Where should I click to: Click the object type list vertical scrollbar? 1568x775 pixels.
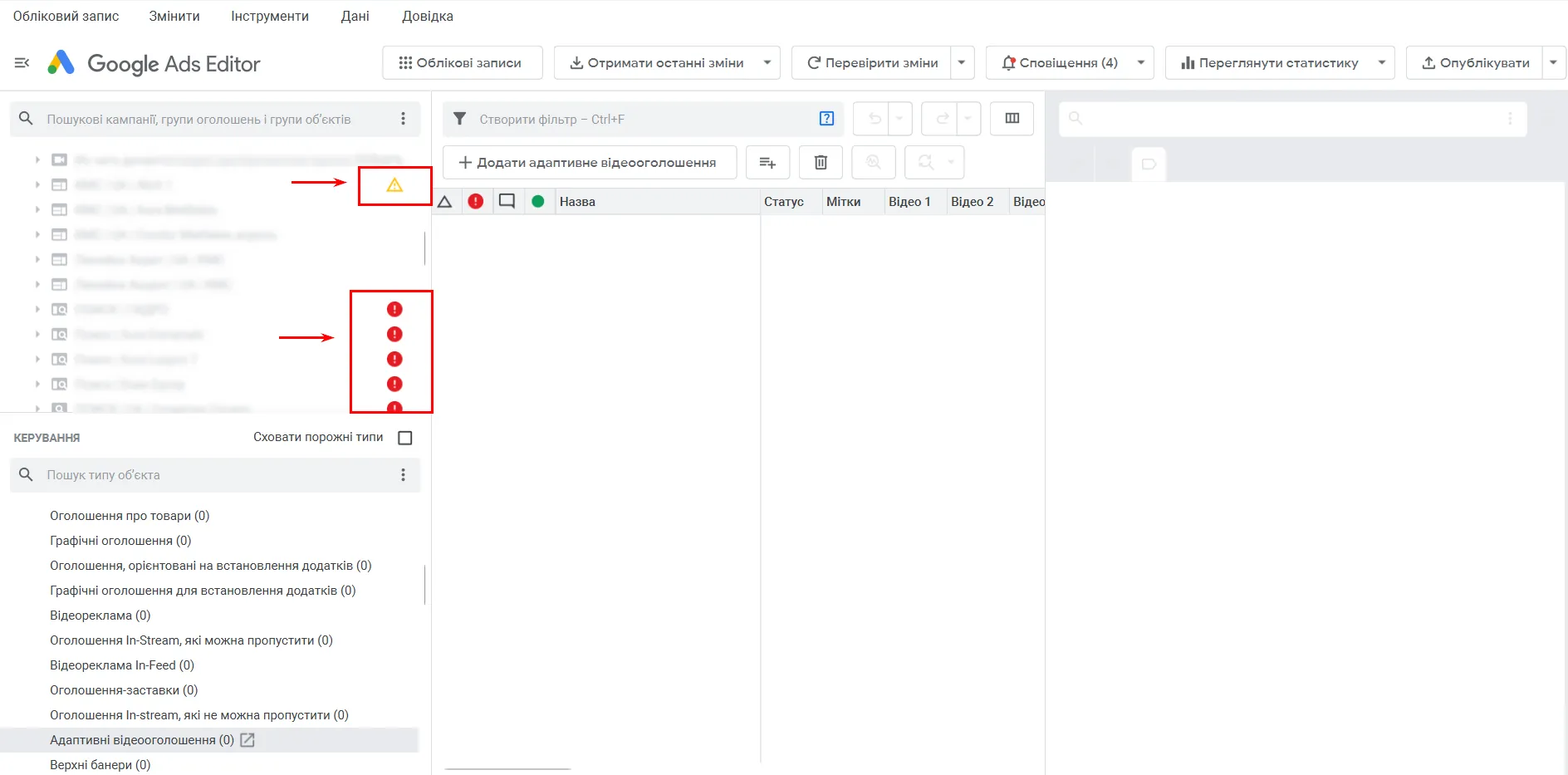click(x=424, y=585)
